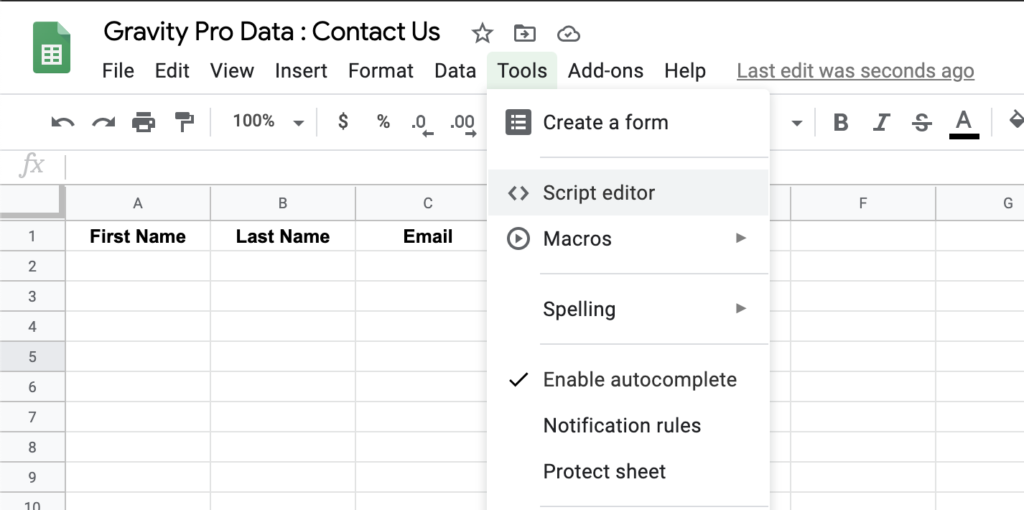Screen dimensions: 1024x510
Task: Open the File menu
Action: [x=118, y=71]
